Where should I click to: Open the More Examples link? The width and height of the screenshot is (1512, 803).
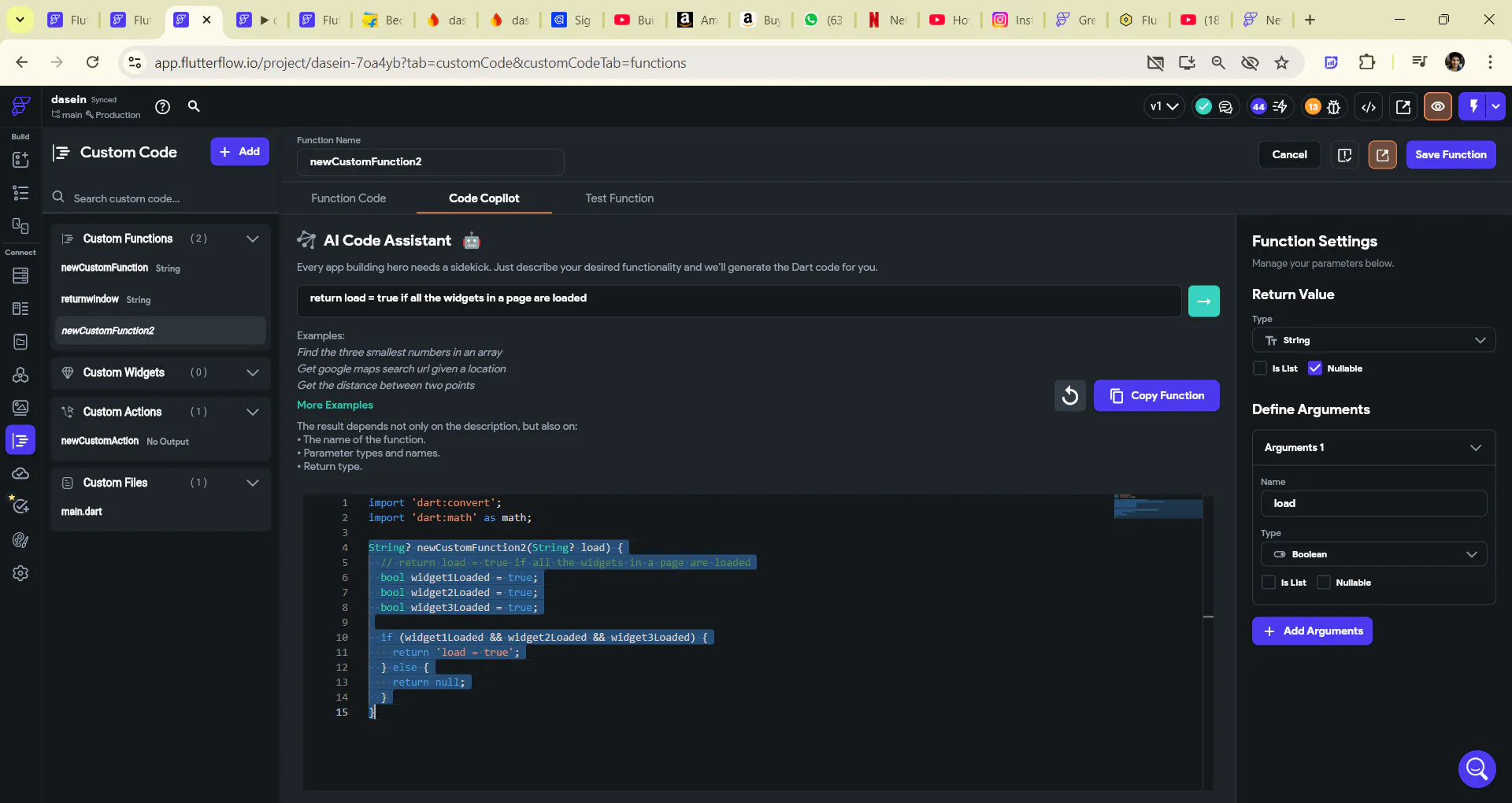335,405
